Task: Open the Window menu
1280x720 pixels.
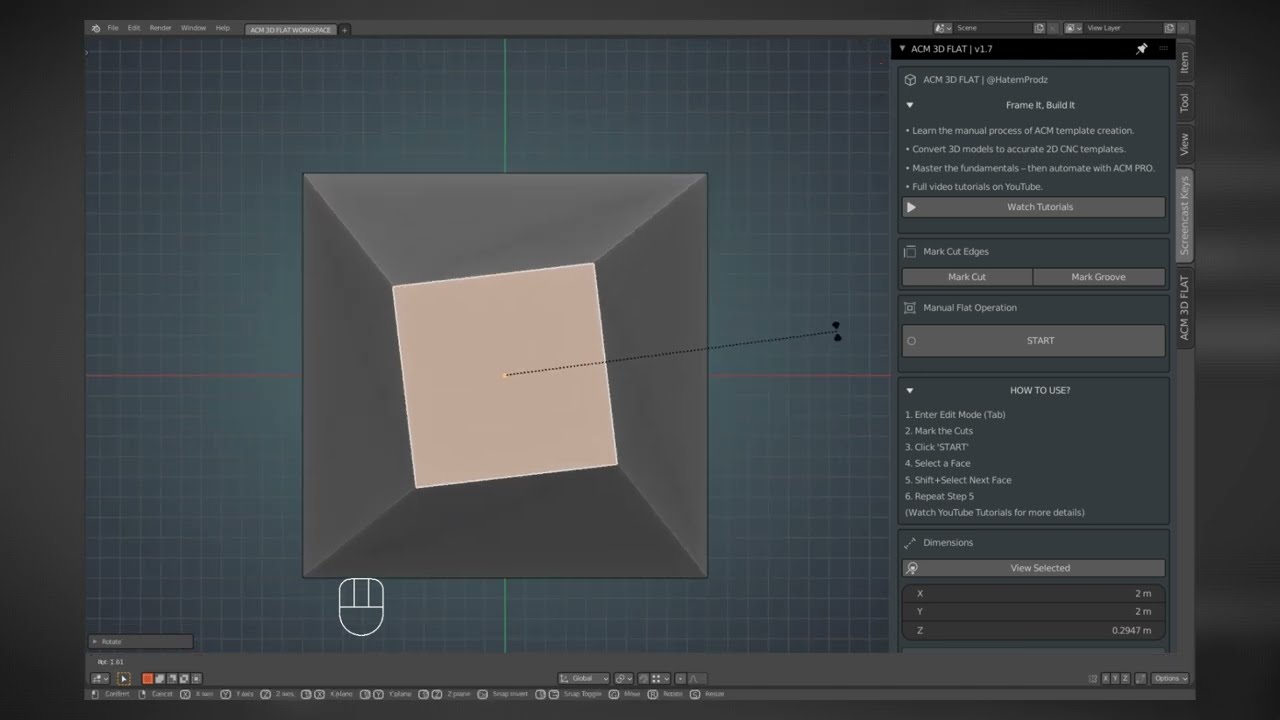Action: (x=193, y=28)
